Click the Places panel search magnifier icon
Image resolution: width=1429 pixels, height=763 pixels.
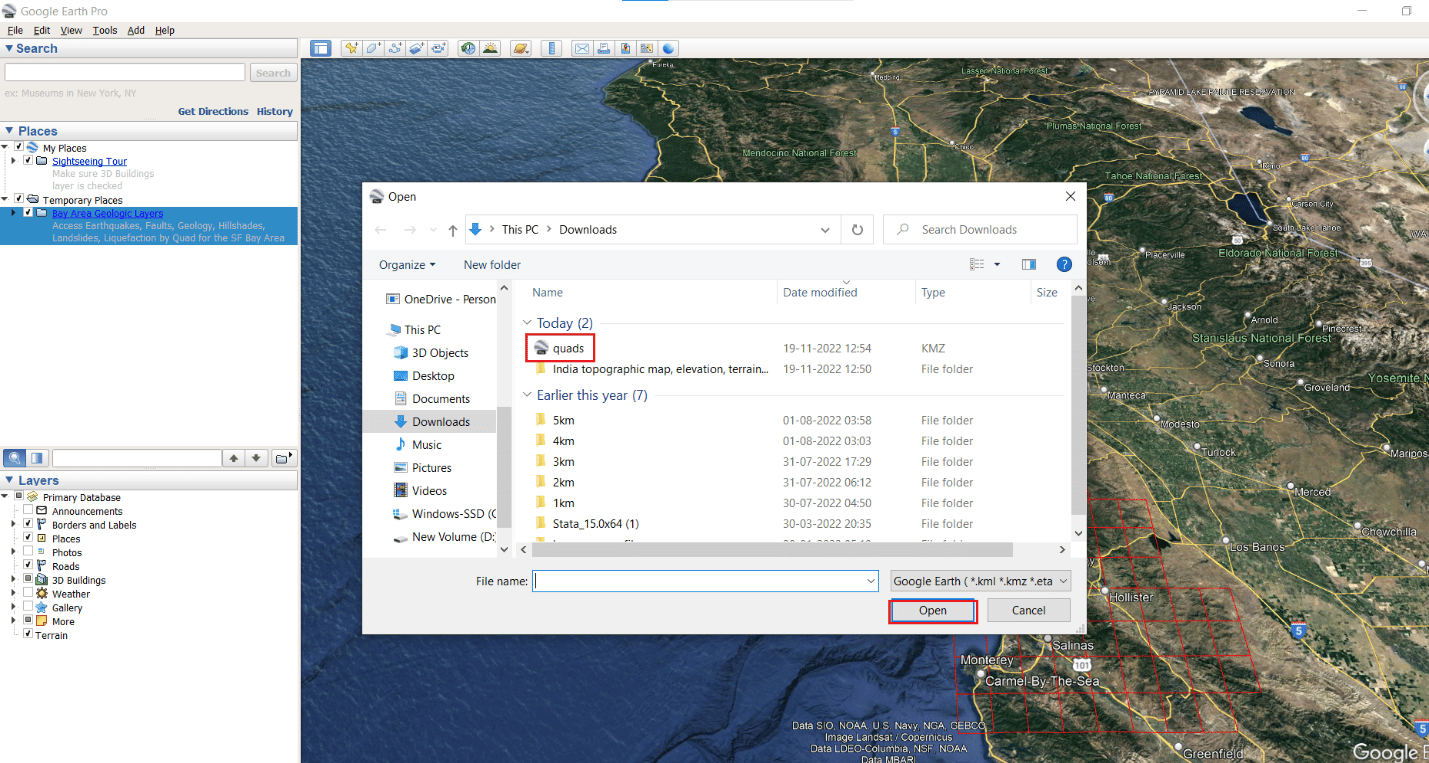point(15,458)
